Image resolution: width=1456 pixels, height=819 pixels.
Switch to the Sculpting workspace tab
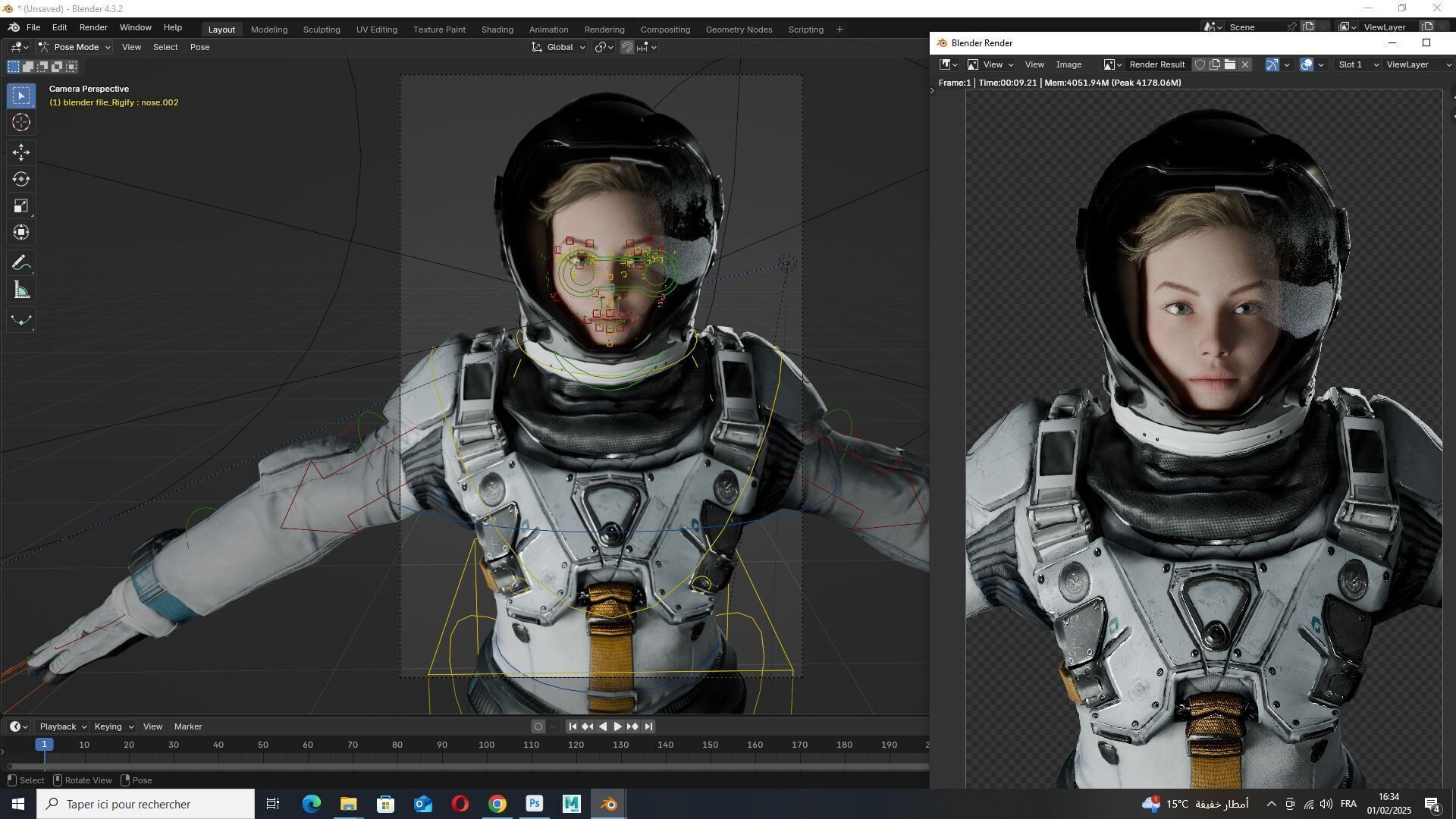(x=322, y=30)
